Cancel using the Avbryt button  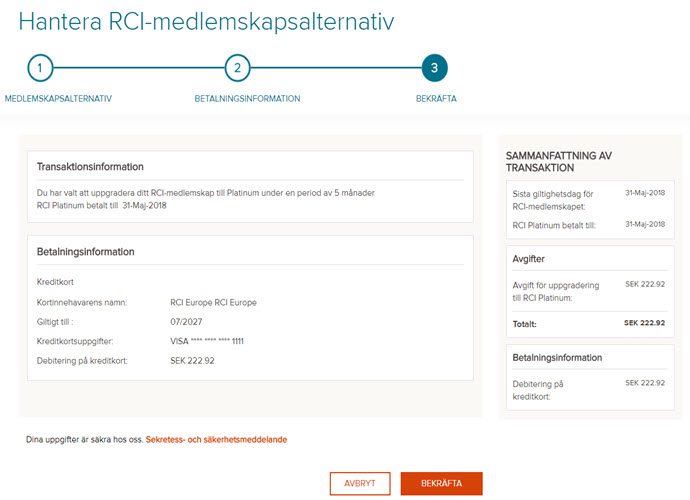[x=360, y=483]
